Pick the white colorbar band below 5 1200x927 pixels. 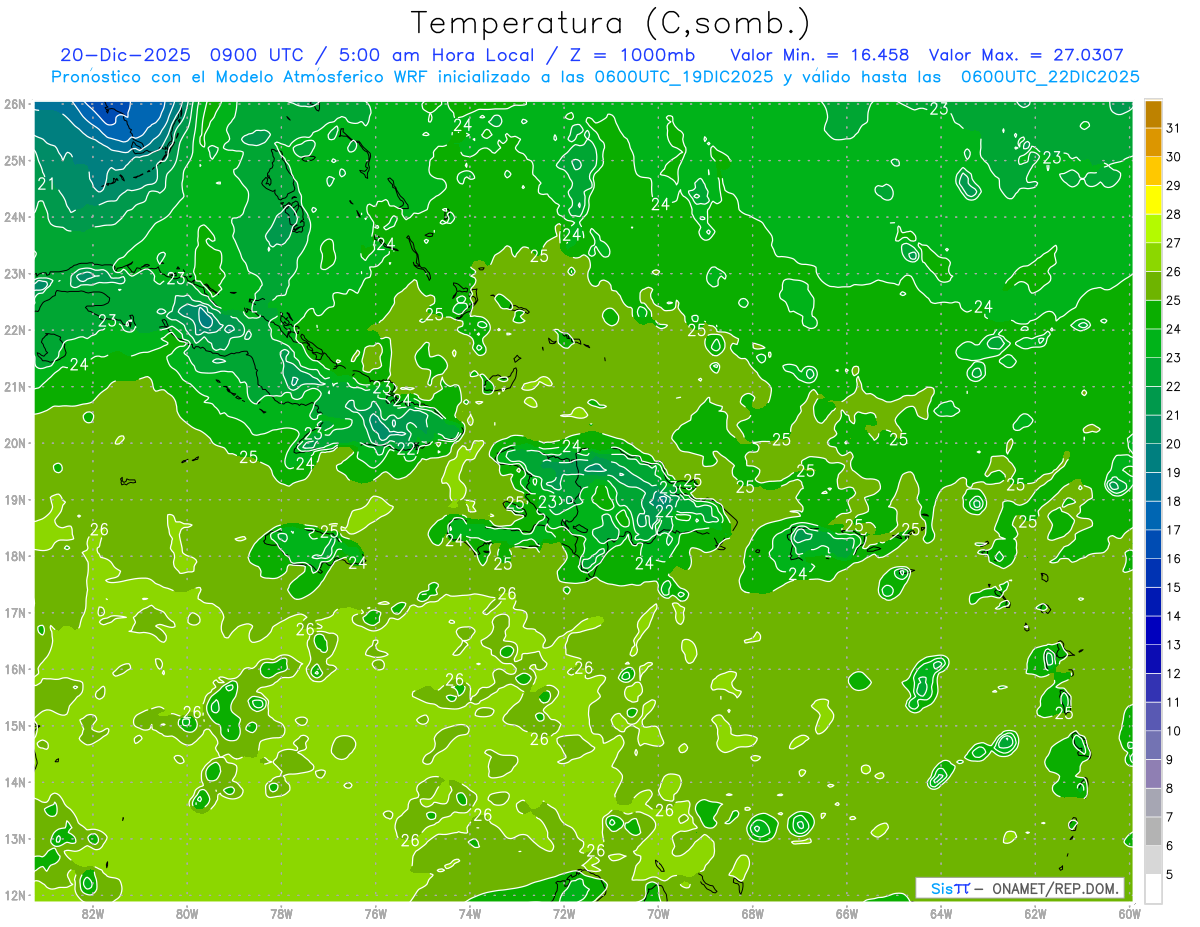tap(1153, 888)
